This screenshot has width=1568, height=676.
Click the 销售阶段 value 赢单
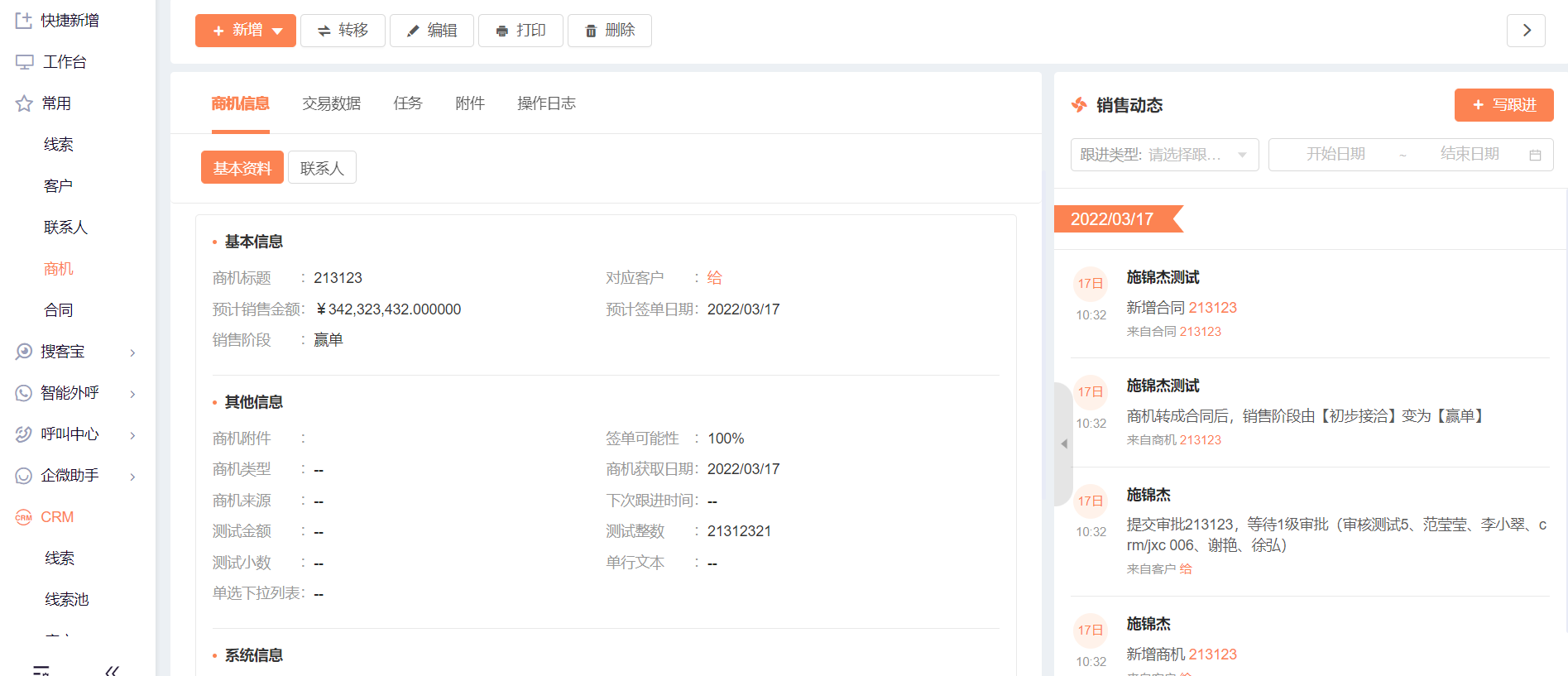[328, 340]
